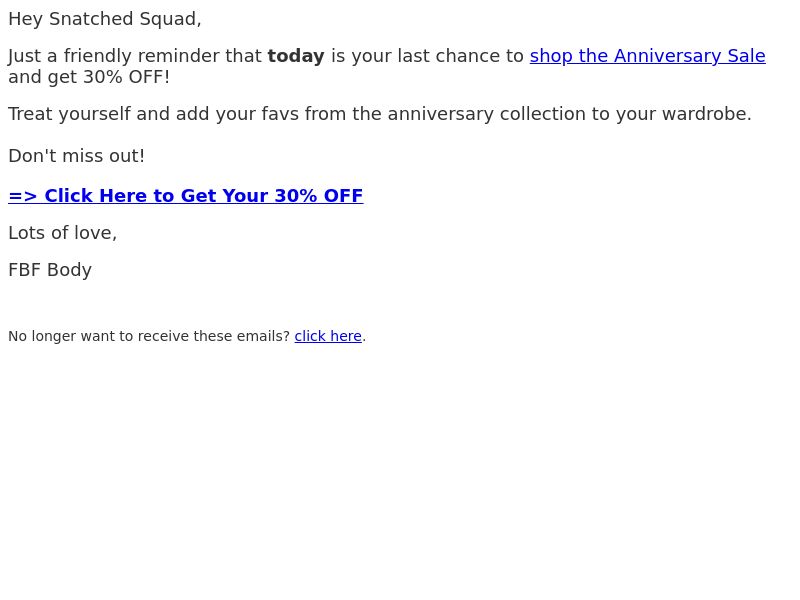Open the shop the Anniversary Sale link
800x600 pixels.
(x=647, y=56)
